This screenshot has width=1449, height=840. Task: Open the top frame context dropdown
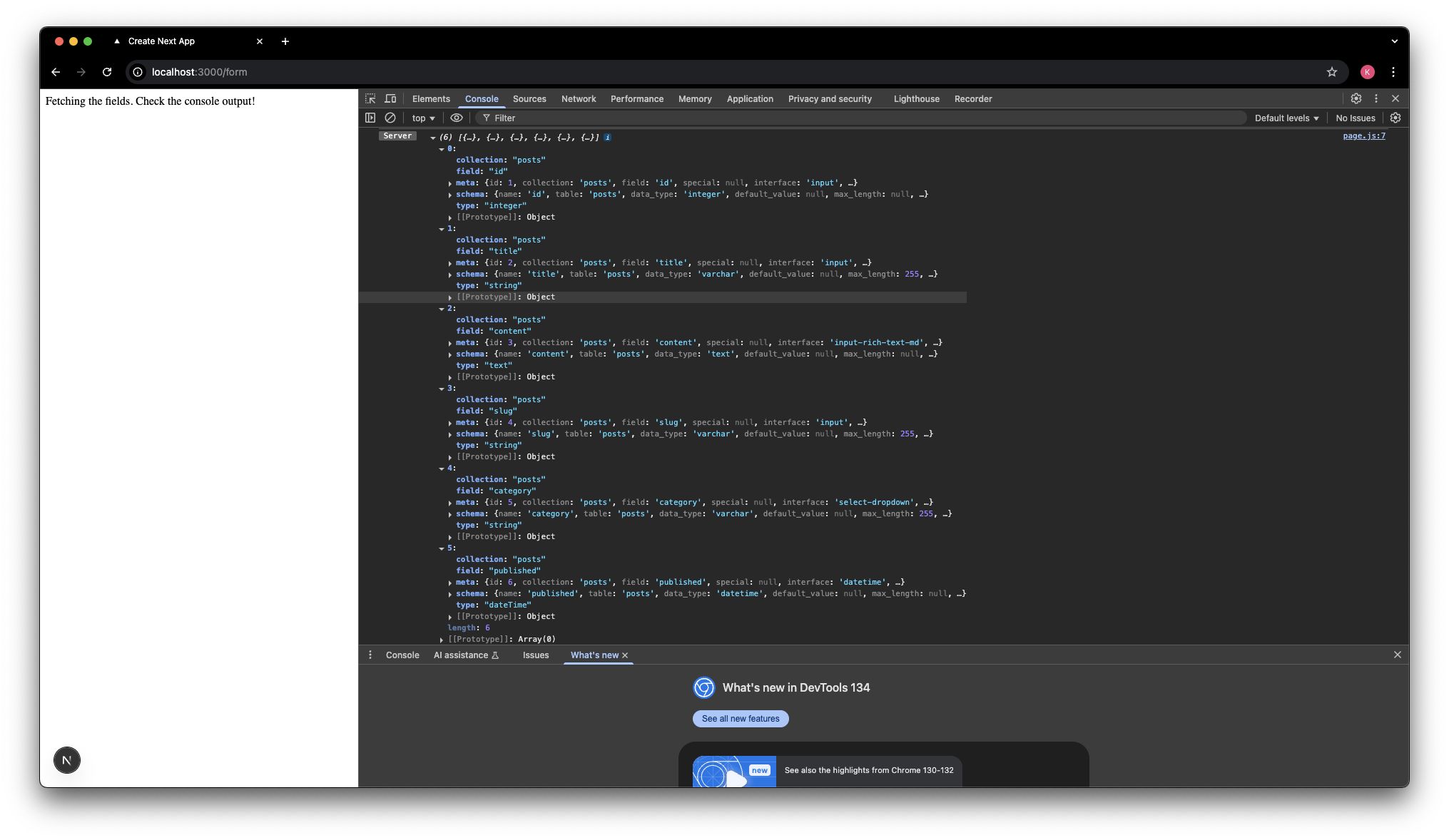pos(422,118)
